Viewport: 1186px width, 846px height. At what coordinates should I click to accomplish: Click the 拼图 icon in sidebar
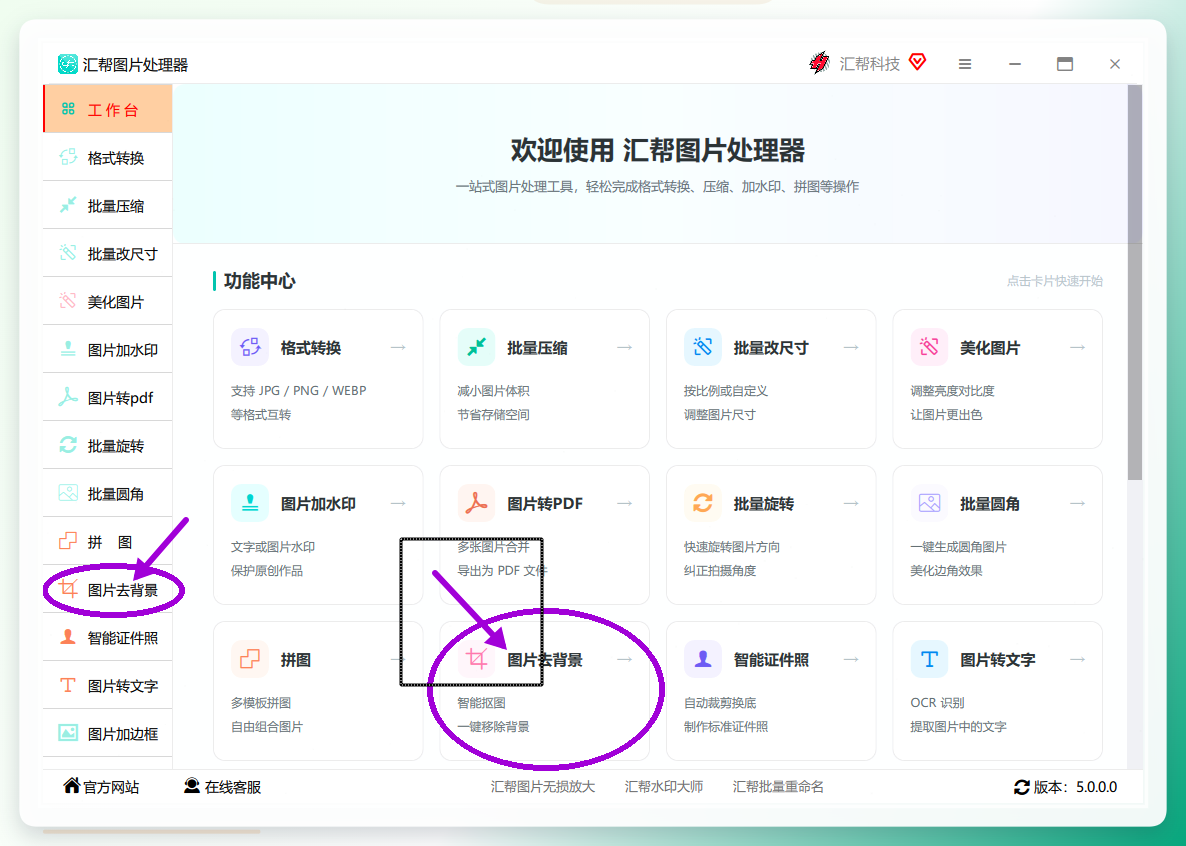pyautogui.click(x=68, y=541)
